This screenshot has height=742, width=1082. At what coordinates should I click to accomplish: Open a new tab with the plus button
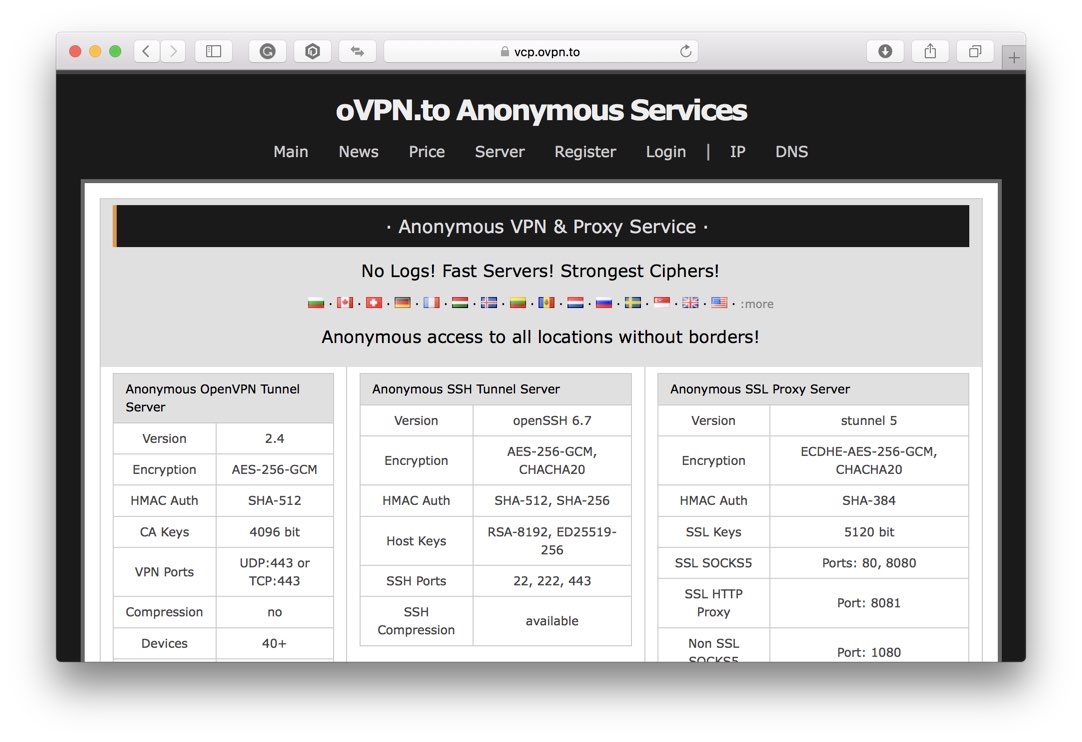pyautogui.click(x=1014, y=58)
